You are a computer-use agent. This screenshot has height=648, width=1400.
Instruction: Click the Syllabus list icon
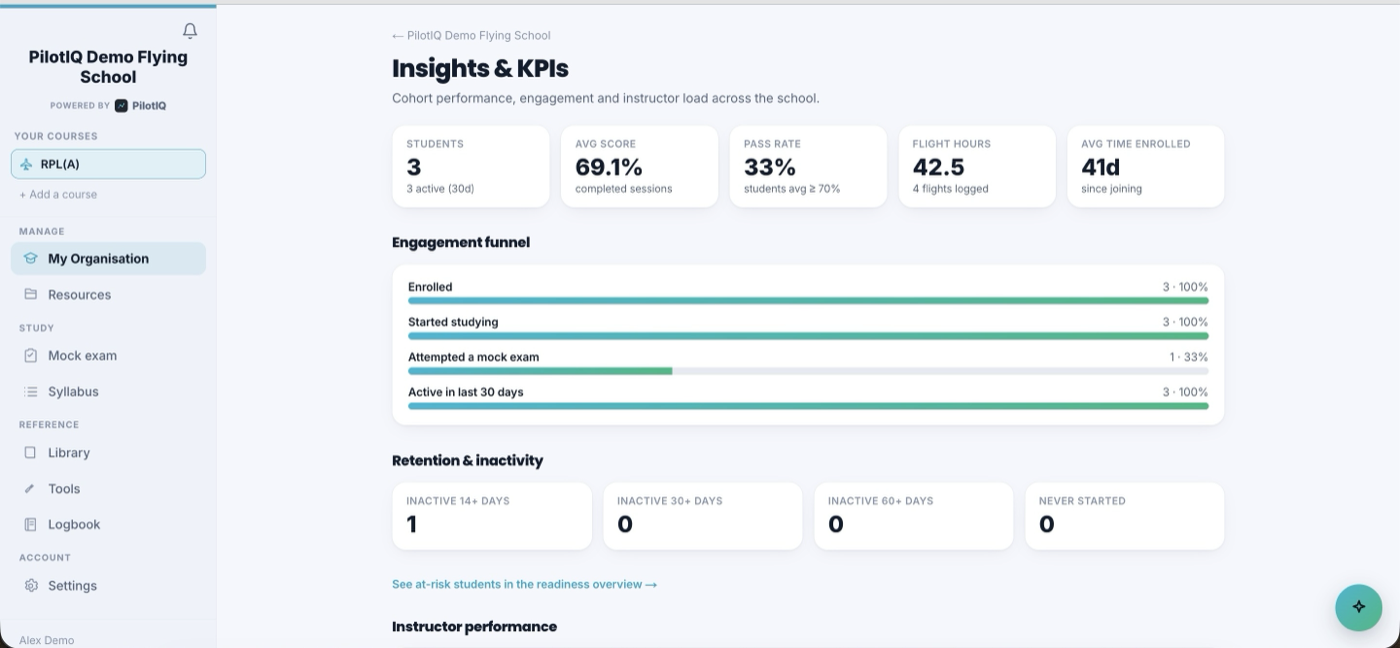point(30,391)
